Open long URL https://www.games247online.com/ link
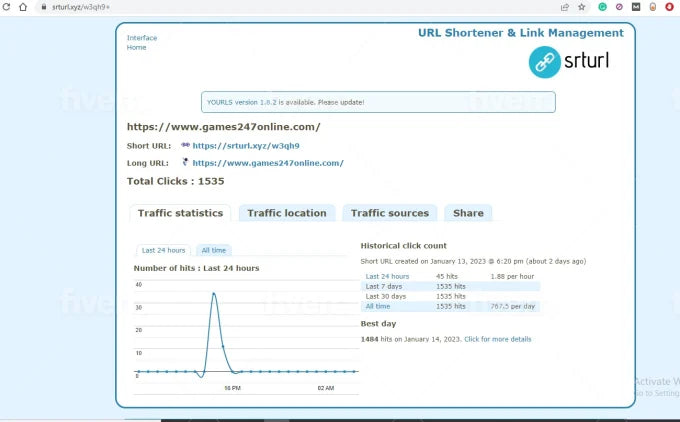The image size is (680, 422). tap(268, 163)
